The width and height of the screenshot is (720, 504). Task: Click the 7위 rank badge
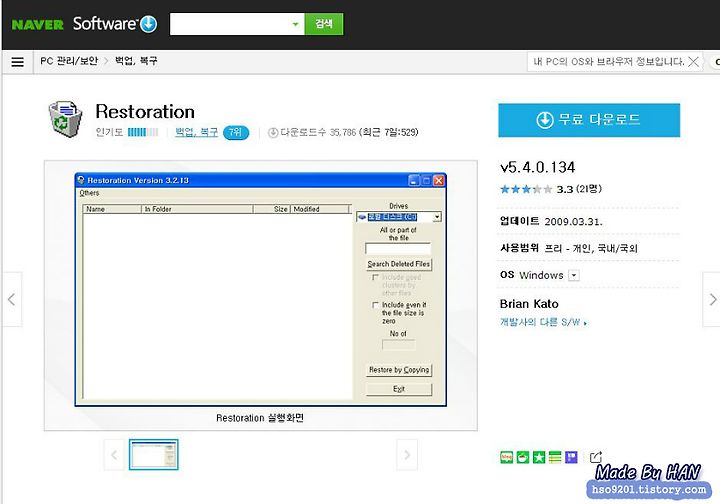pyautogui.click(x=236, y=133)
